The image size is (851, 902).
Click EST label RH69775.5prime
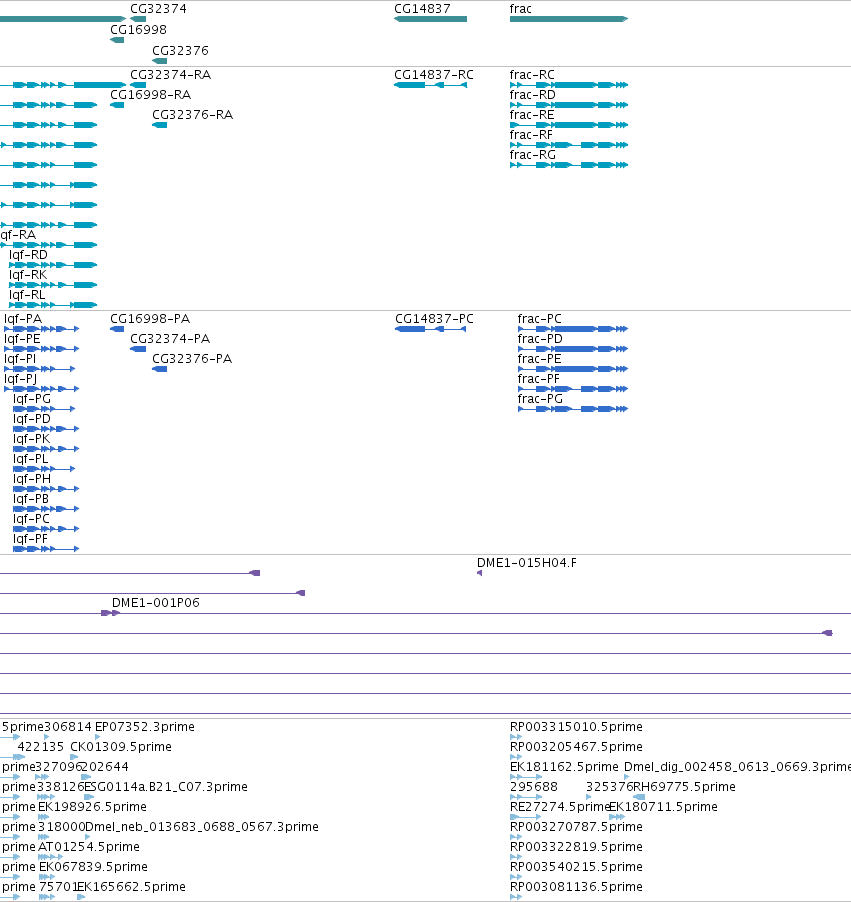point(685,787)
